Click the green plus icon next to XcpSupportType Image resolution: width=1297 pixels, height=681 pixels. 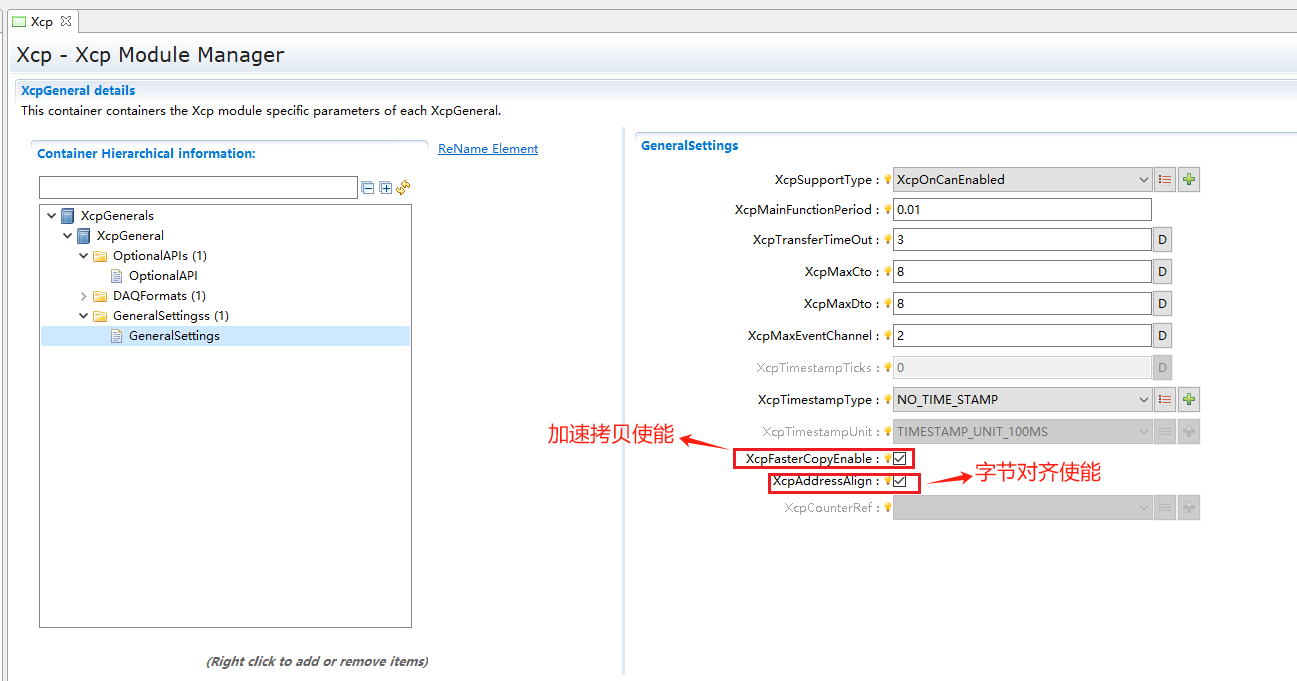[1189, 179]
